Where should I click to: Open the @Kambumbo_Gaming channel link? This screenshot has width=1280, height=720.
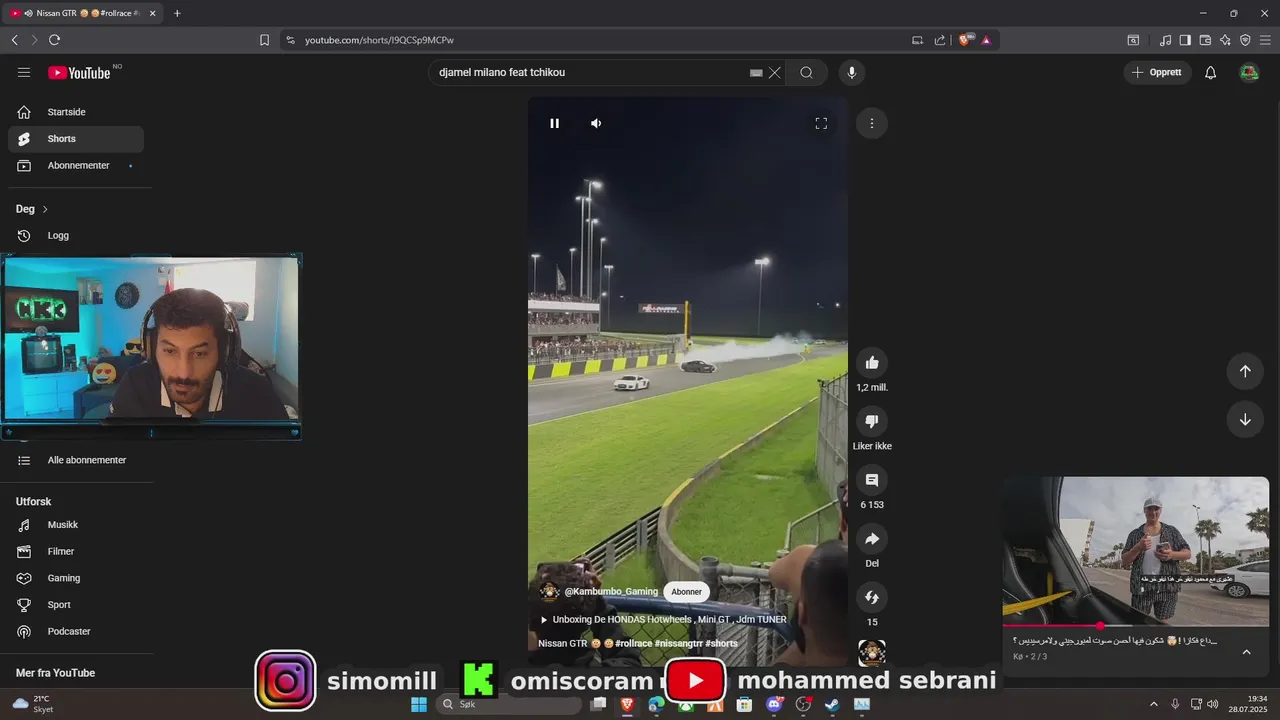point(611,592)
